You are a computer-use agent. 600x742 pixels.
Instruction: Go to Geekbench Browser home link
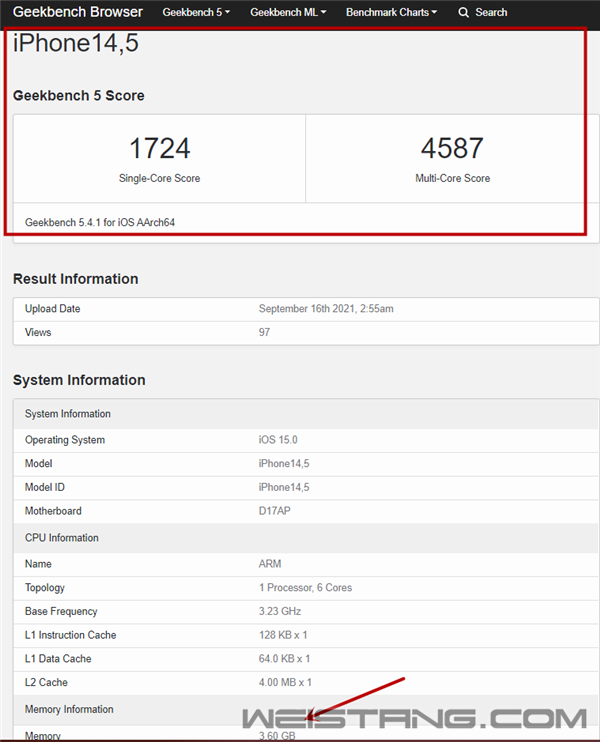(x=77, y=13)
